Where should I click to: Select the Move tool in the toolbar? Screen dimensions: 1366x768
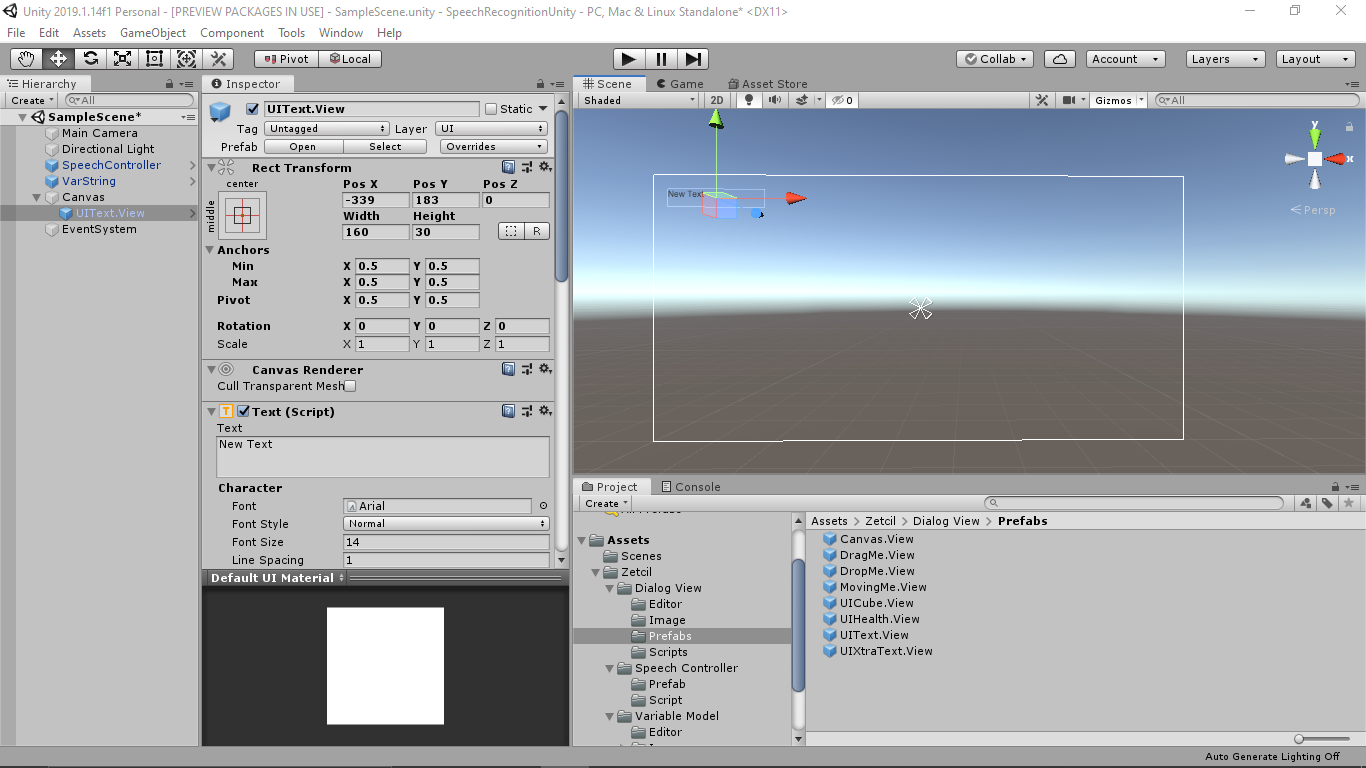coord(57,58)
